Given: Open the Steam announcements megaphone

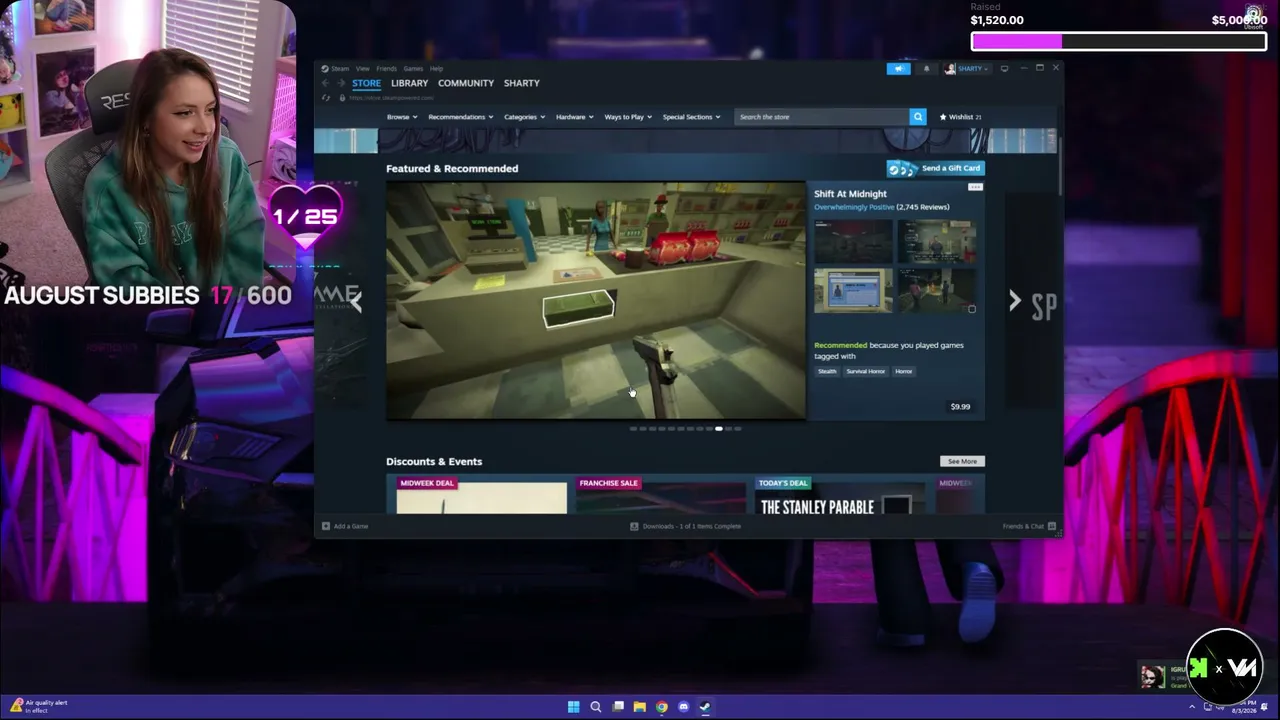Looking at the screenshot, I should click(899, 68).
